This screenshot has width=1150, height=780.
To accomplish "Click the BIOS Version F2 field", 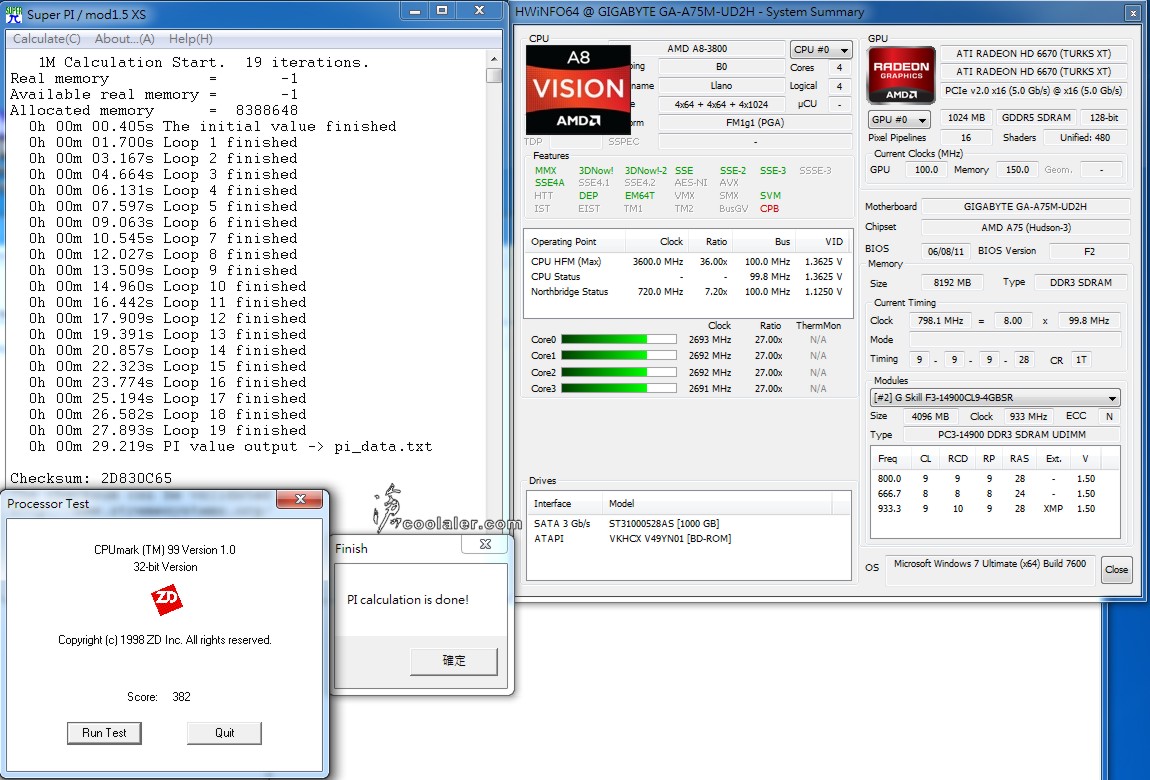I will click(1089, 251).
